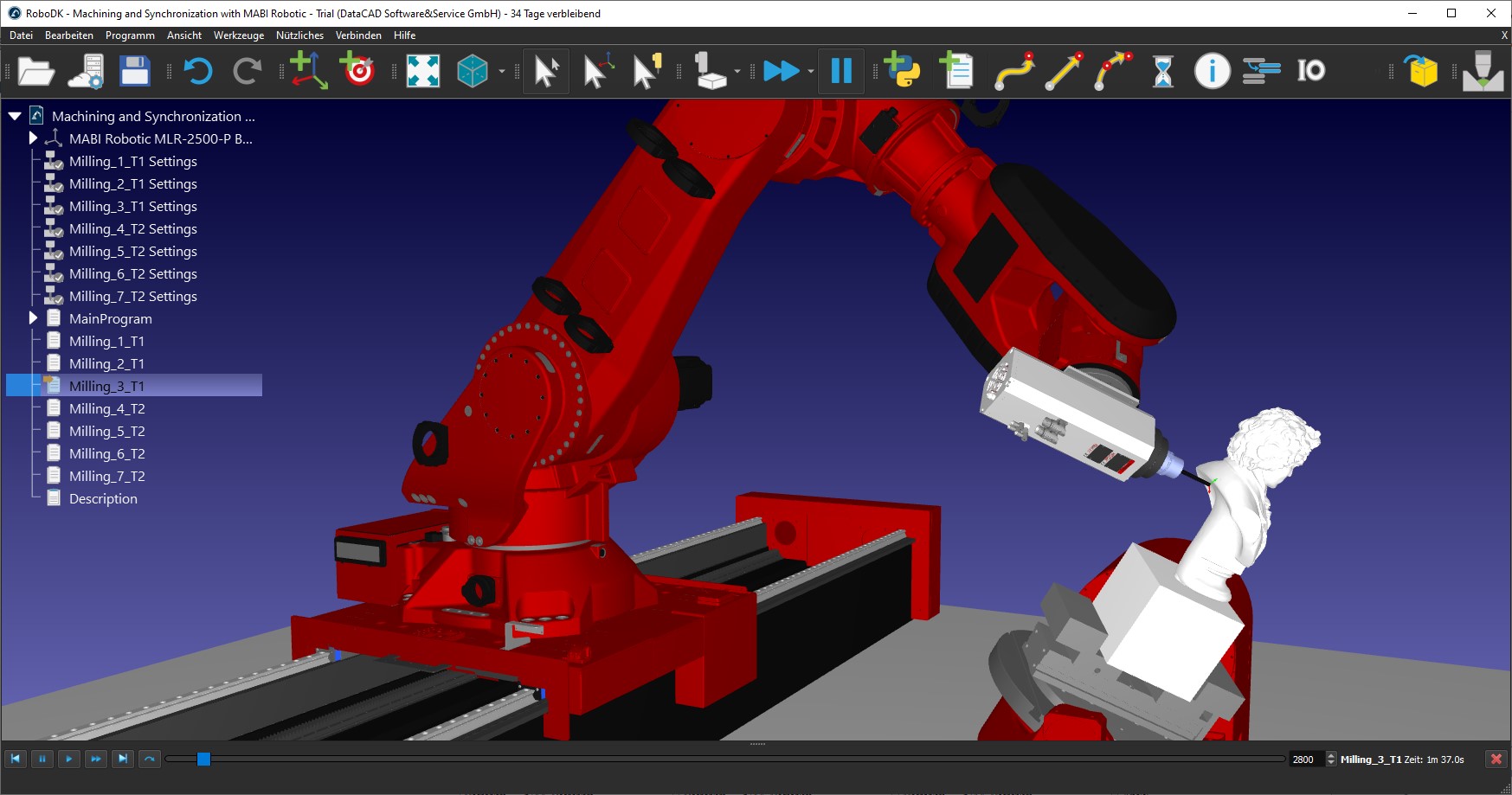1512x795 pixels.
Task: Expand the MainProgram tree item
Action: [x=33, y=318]
